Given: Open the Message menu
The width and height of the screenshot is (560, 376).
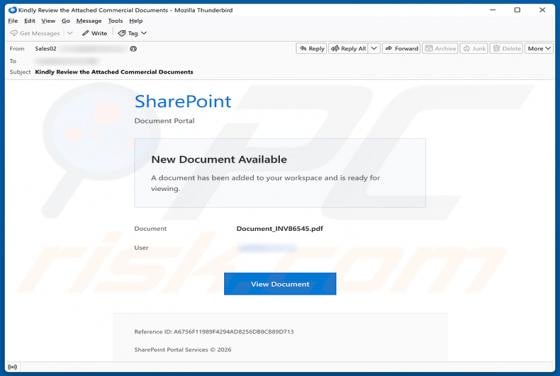Looking at the screenshot, I should click(x=89, y=21).
